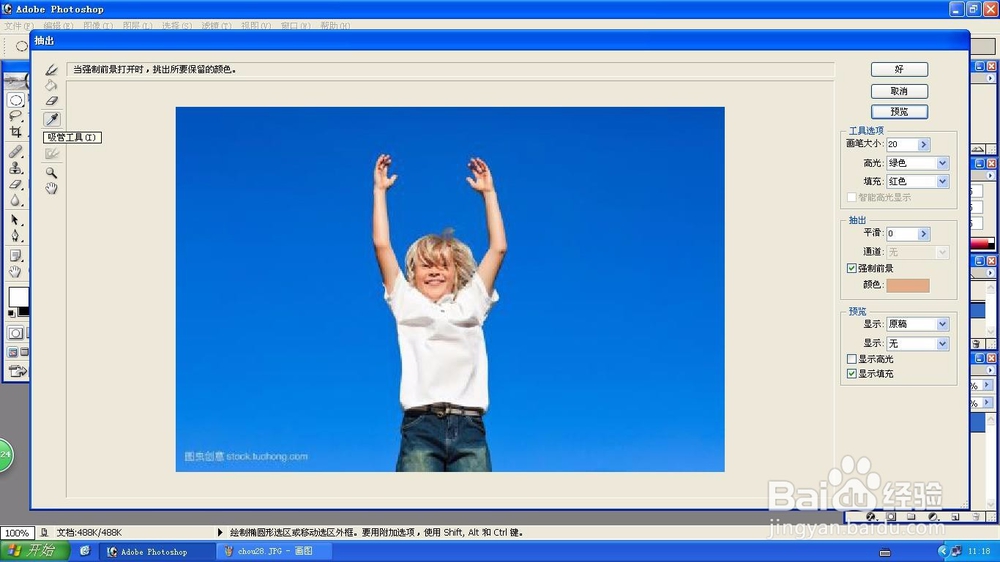
Task: Select the Crop tool in Photoshop toolbox
Action: pyautogui.click(x=16, y=132)
